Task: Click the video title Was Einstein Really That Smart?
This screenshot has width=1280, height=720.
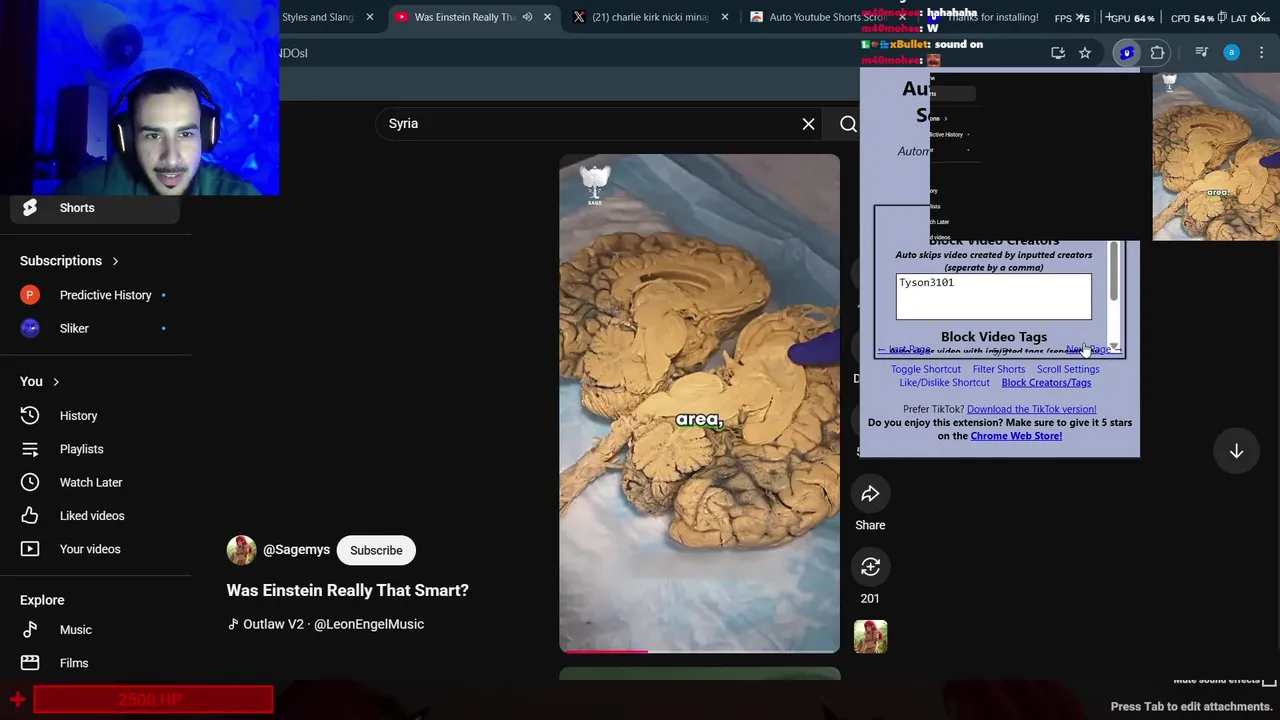Action: (x=347, y=590)
